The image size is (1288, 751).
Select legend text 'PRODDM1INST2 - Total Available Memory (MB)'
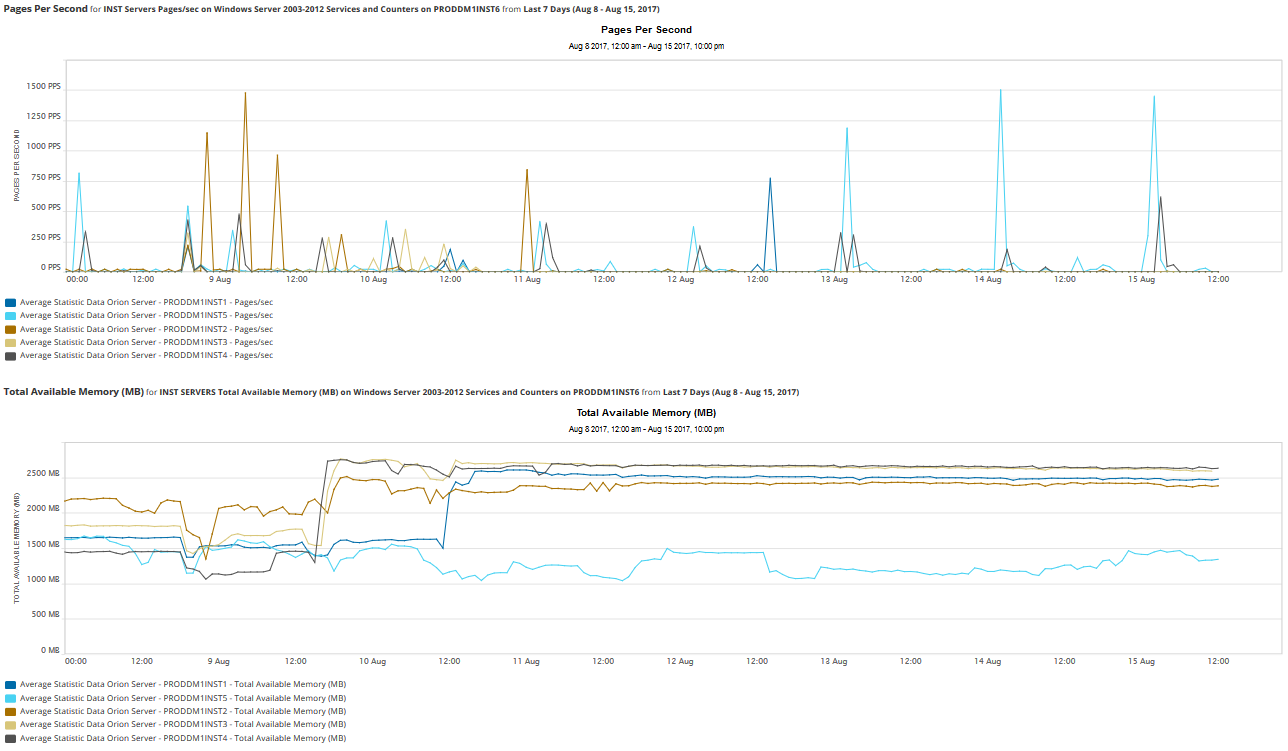click(x=255, y=711)
